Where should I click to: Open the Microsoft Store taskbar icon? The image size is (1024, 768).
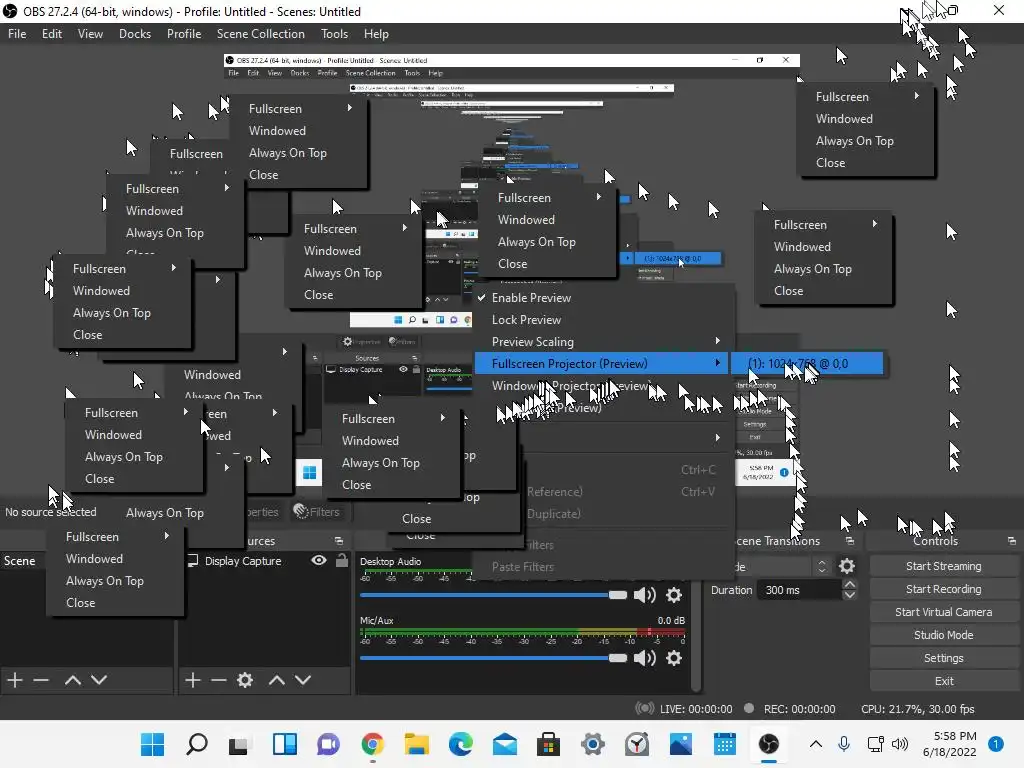point(549,744)
